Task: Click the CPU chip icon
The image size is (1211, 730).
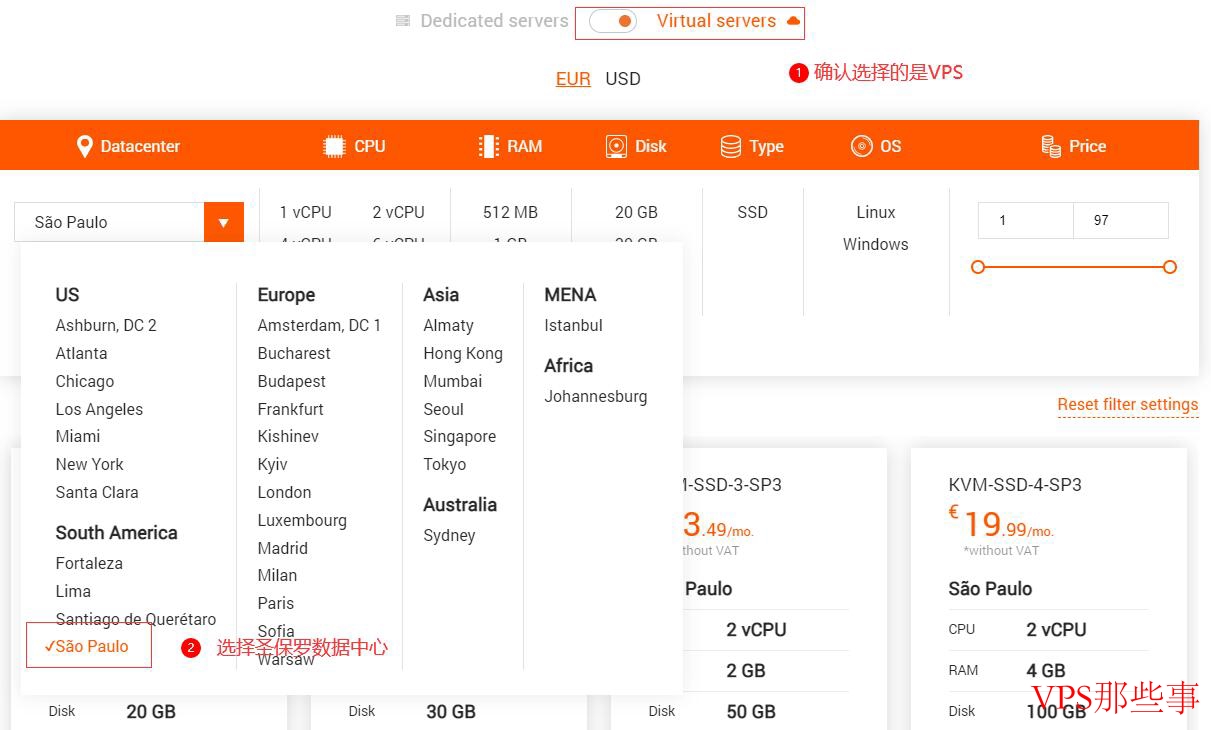Action: click(334, 146)
